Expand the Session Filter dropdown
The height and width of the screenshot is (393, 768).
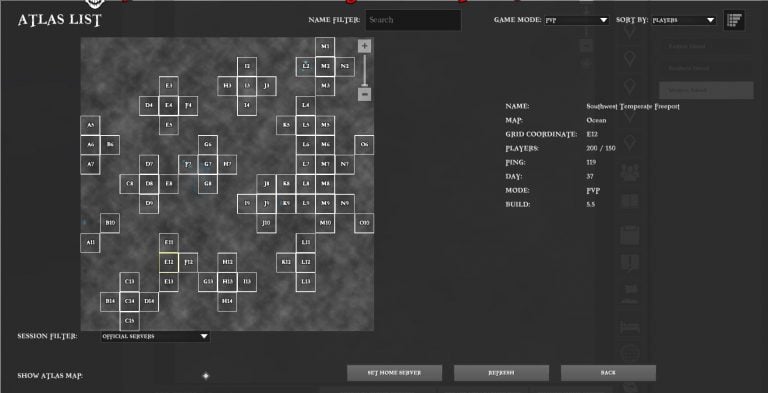point(155,336)
